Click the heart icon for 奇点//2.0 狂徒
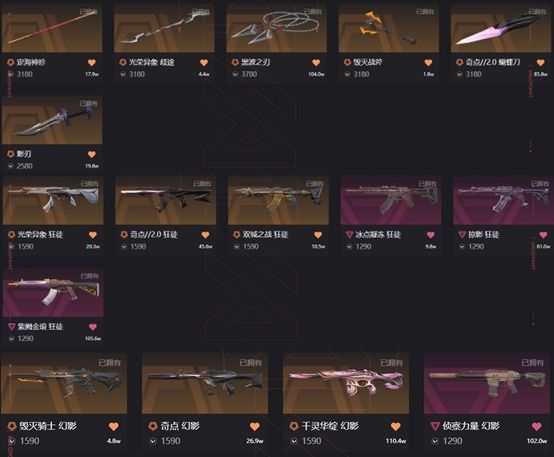The width and height of the screenshot is (554, 457). tap(205, 235)
